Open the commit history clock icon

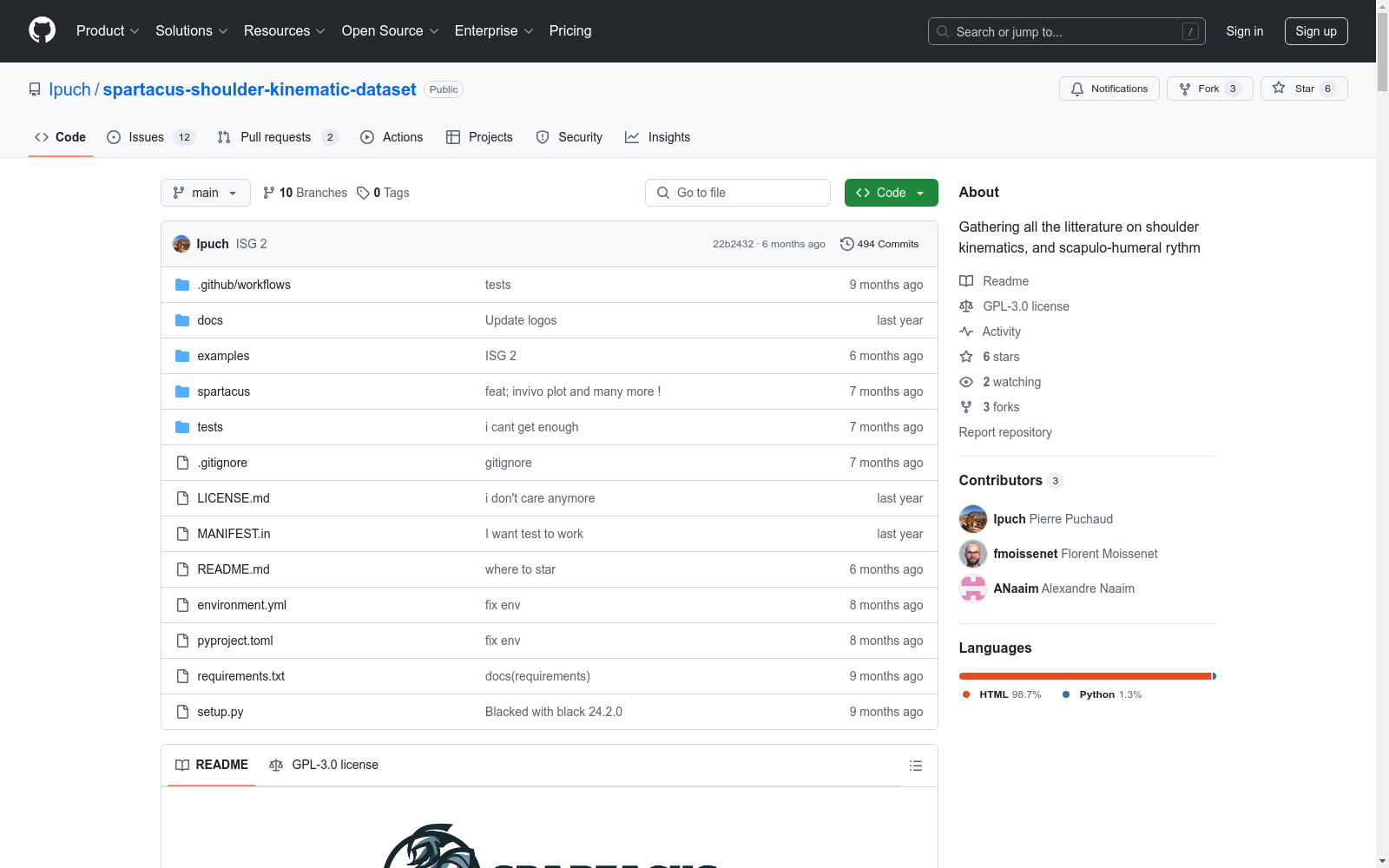click(x=846, y=244)
